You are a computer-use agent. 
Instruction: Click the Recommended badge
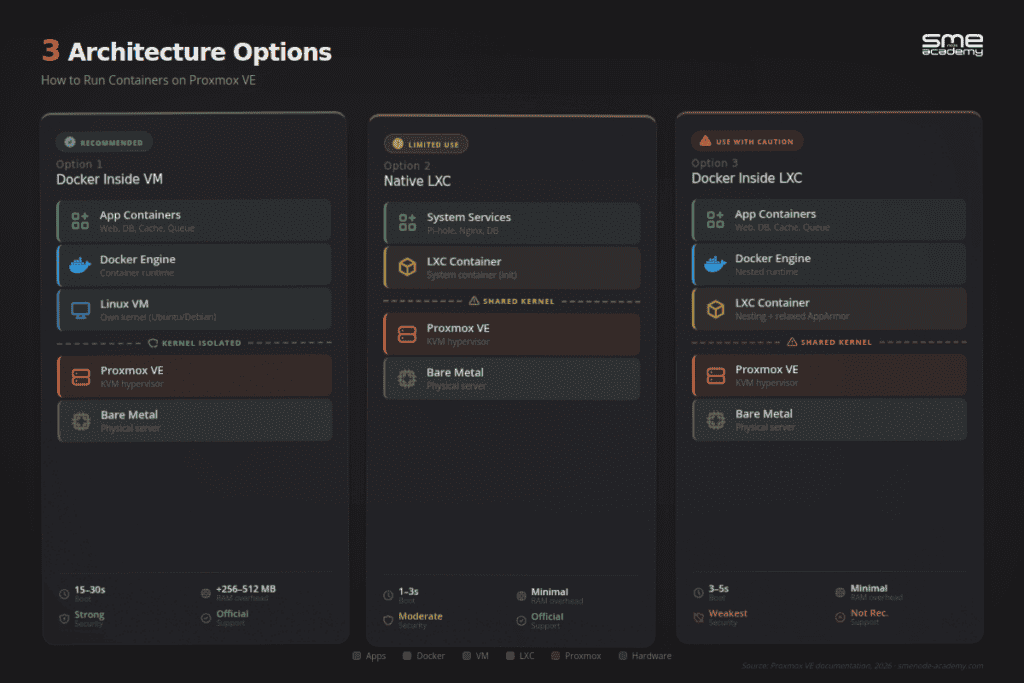pos(104,142)
